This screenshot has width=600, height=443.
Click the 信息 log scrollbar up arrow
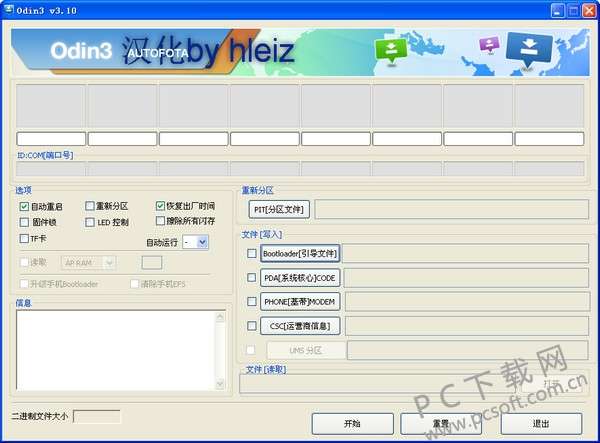coord(220,316)
